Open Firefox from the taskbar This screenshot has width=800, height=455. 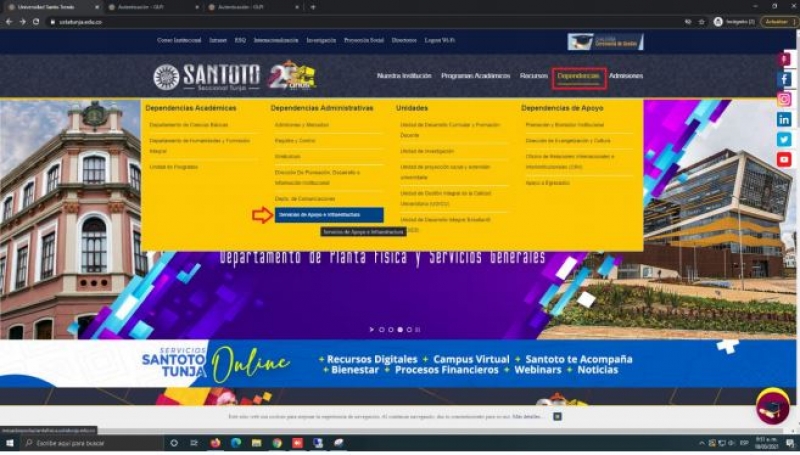[x=215, y=443]
